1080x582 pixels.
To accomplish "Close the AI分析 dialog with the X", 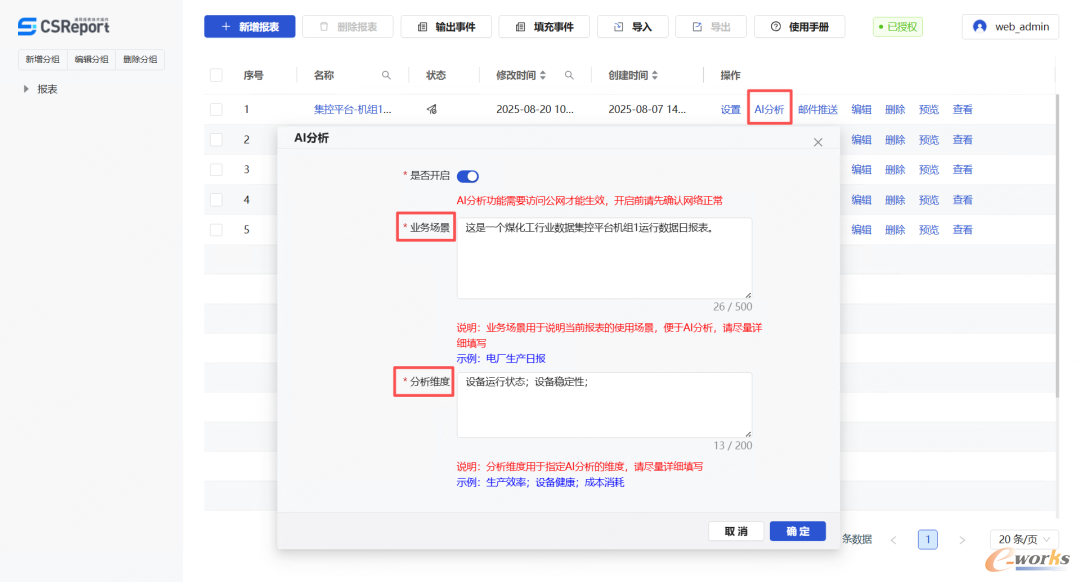I will (x=818, y=142).
